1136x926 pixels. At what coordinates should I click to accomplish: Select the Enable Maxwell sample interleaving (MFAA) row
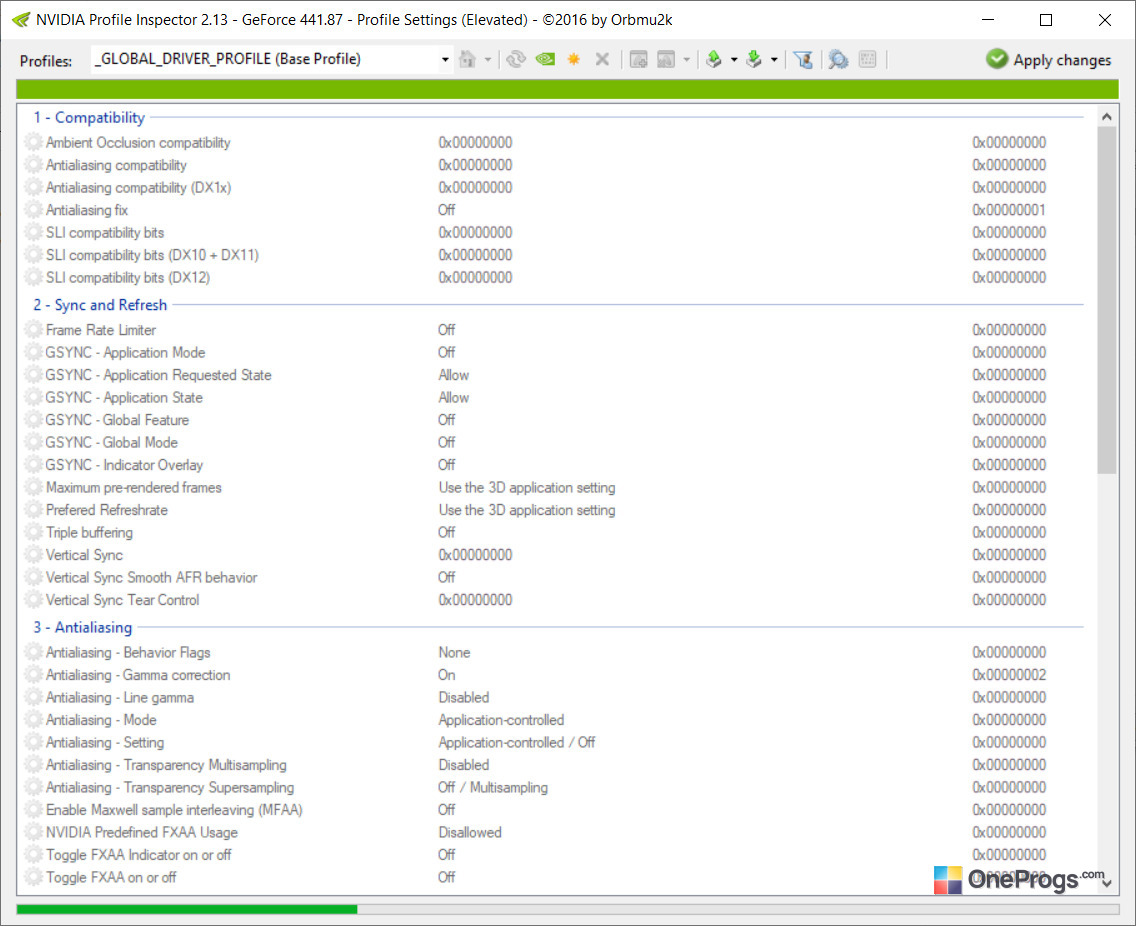click(556, 809)
